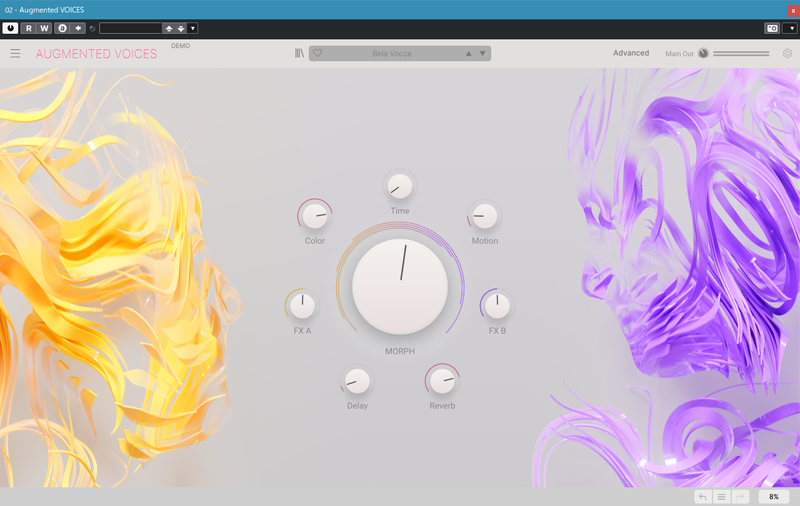Click the redo arrow icon
This screenshot has height=506, width=800.
[x=740, y=497]
